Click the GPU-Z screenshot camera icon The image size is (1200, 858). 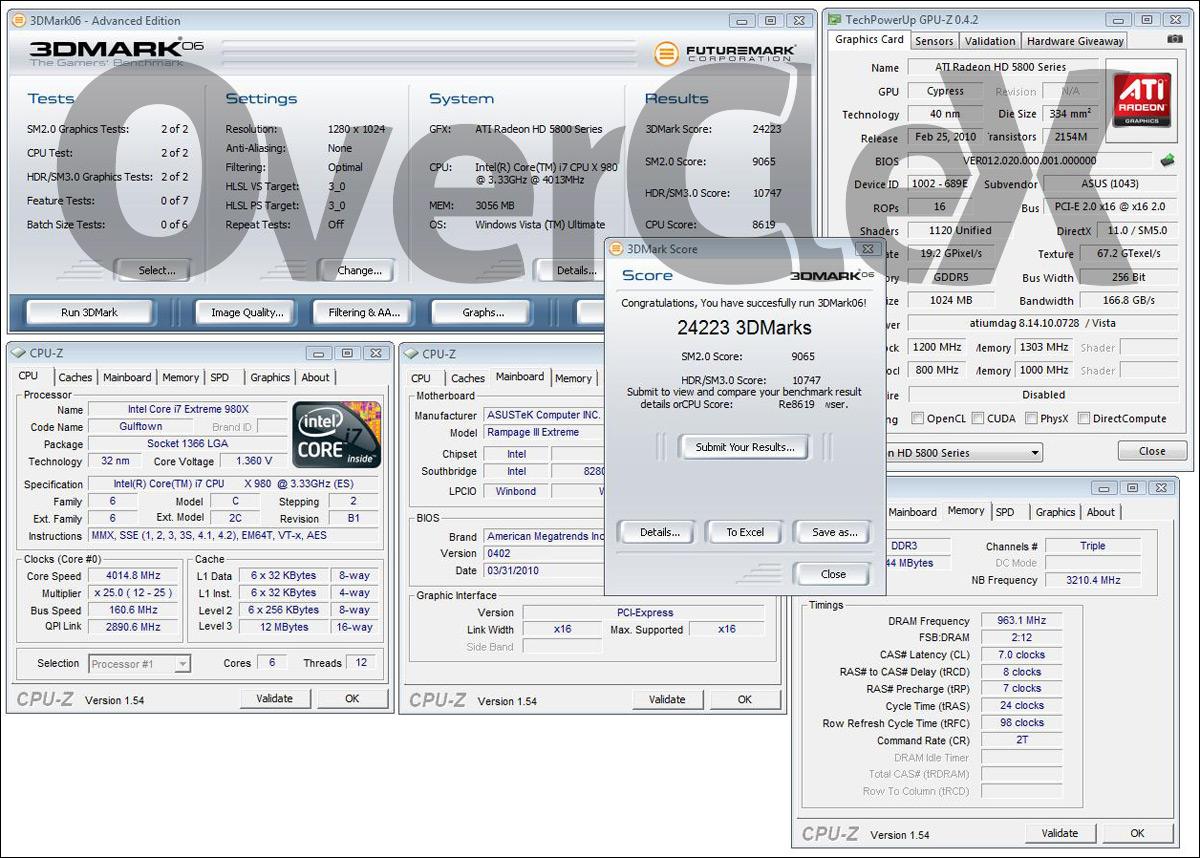[x=1175, y=39]
